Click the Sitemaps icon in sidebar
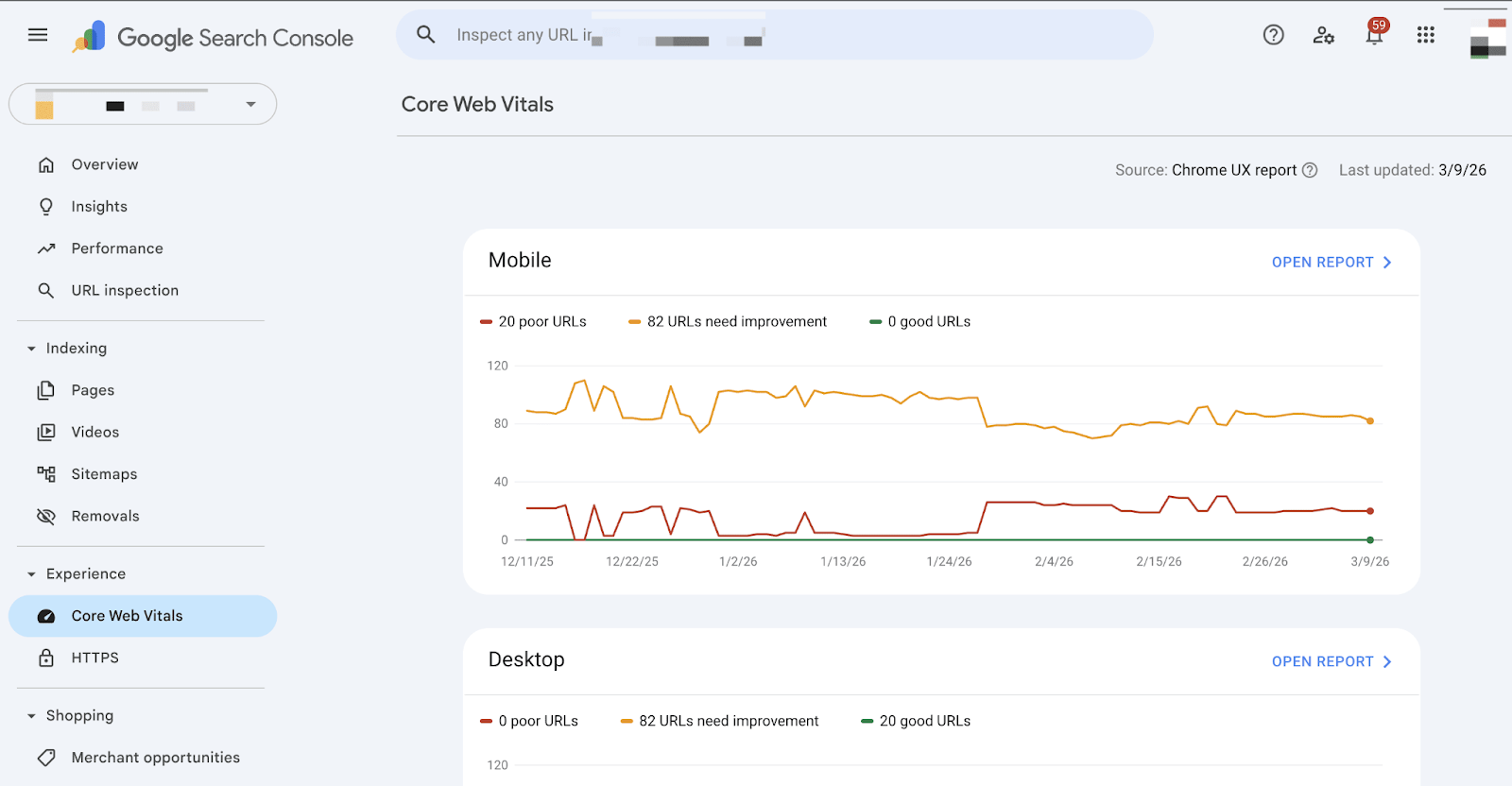Image resolution: width=1512 pixels, height=786 pixels. tap(46, 474)
